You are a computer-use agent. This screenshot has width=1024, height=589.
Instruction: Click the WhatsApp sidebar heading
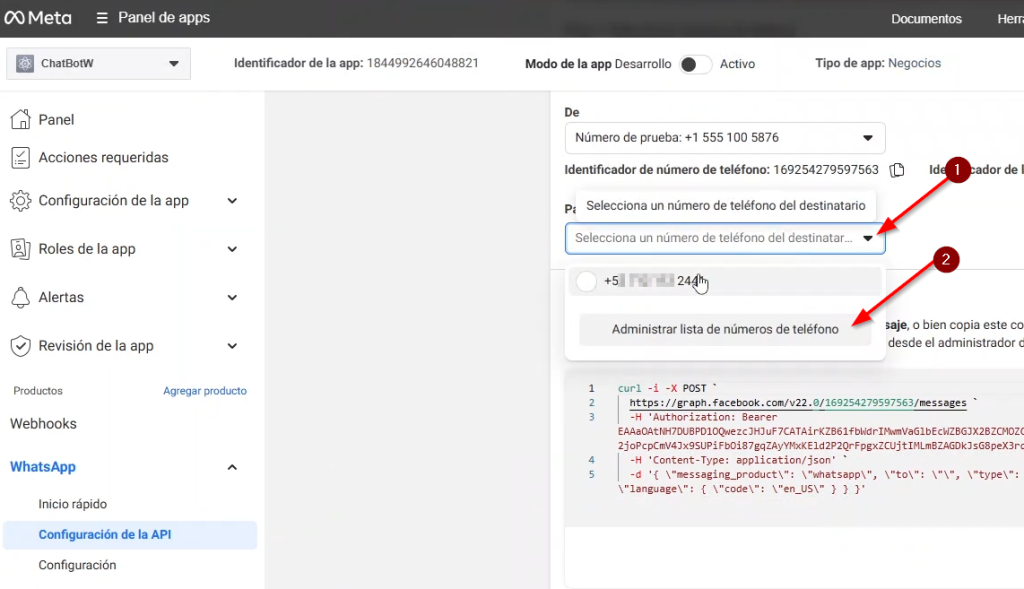[43, 467]
